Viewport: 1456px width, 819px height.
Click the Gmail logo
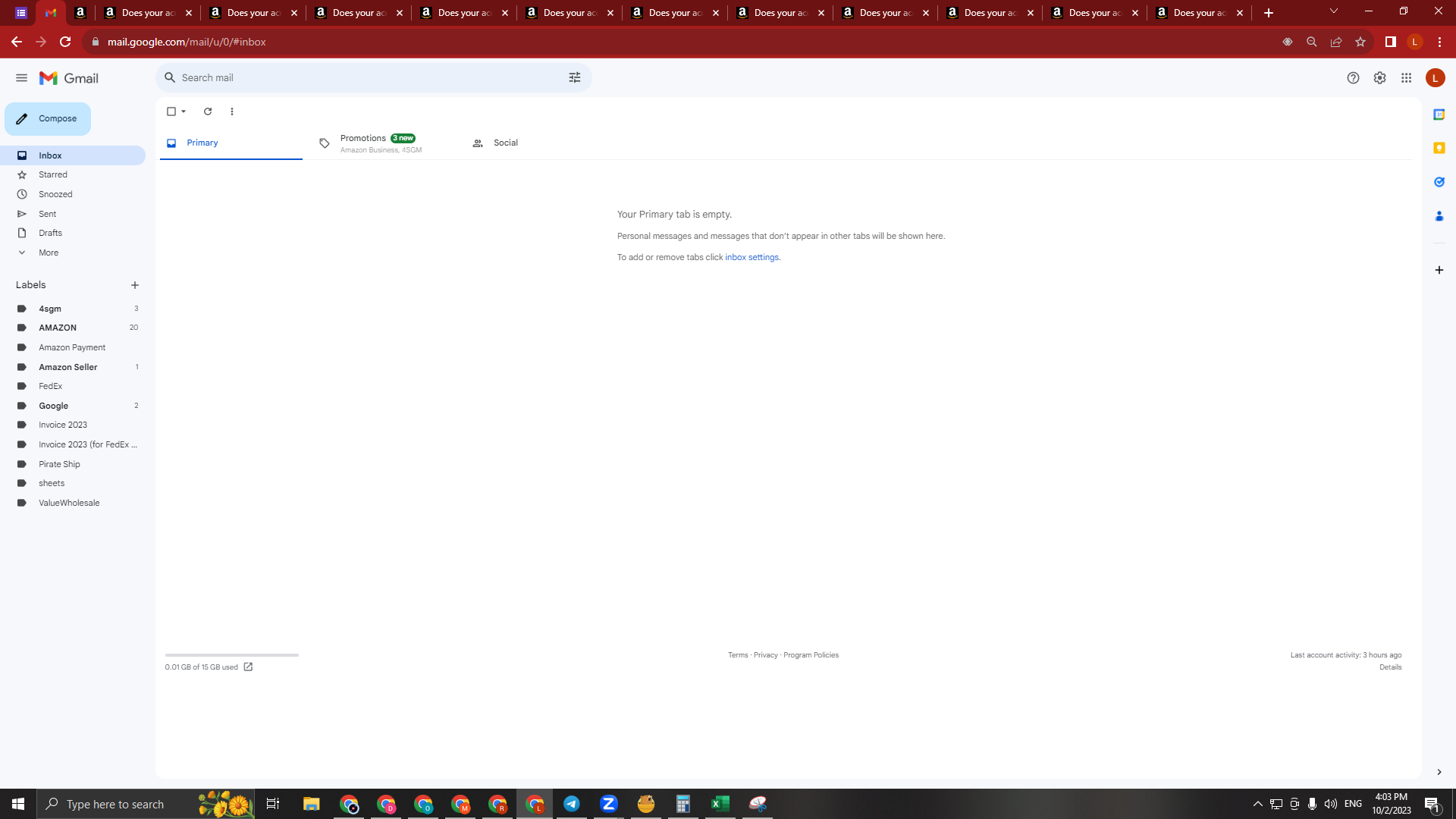coord(69,78)
